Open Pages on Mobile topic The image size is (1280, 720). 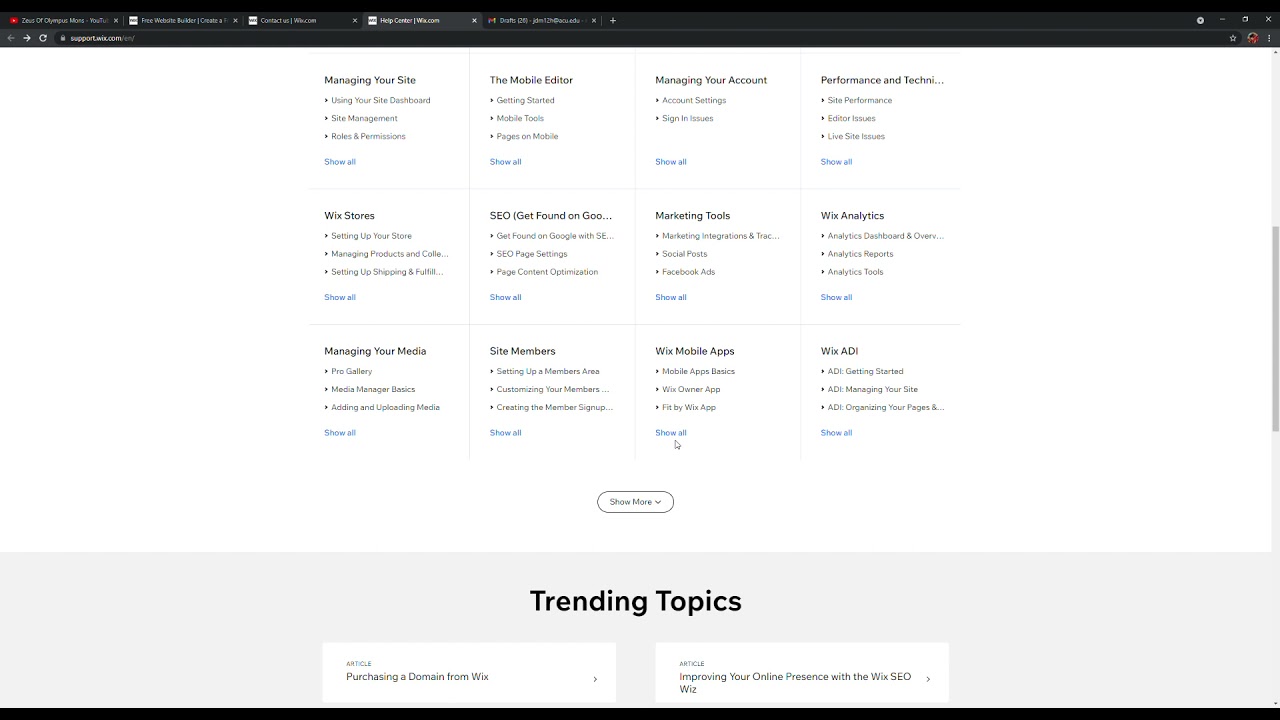coord(527,136)
